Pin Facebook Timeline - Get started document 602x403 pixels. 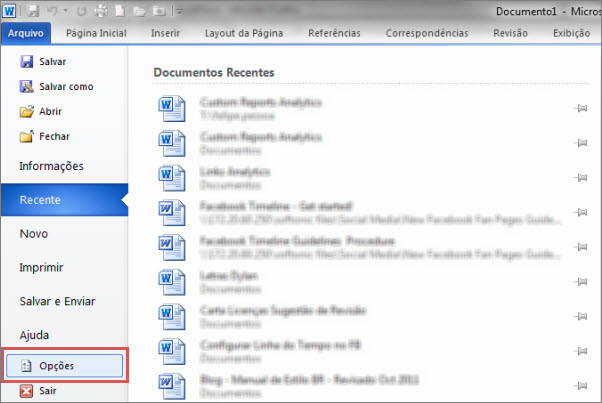point(582,212)
